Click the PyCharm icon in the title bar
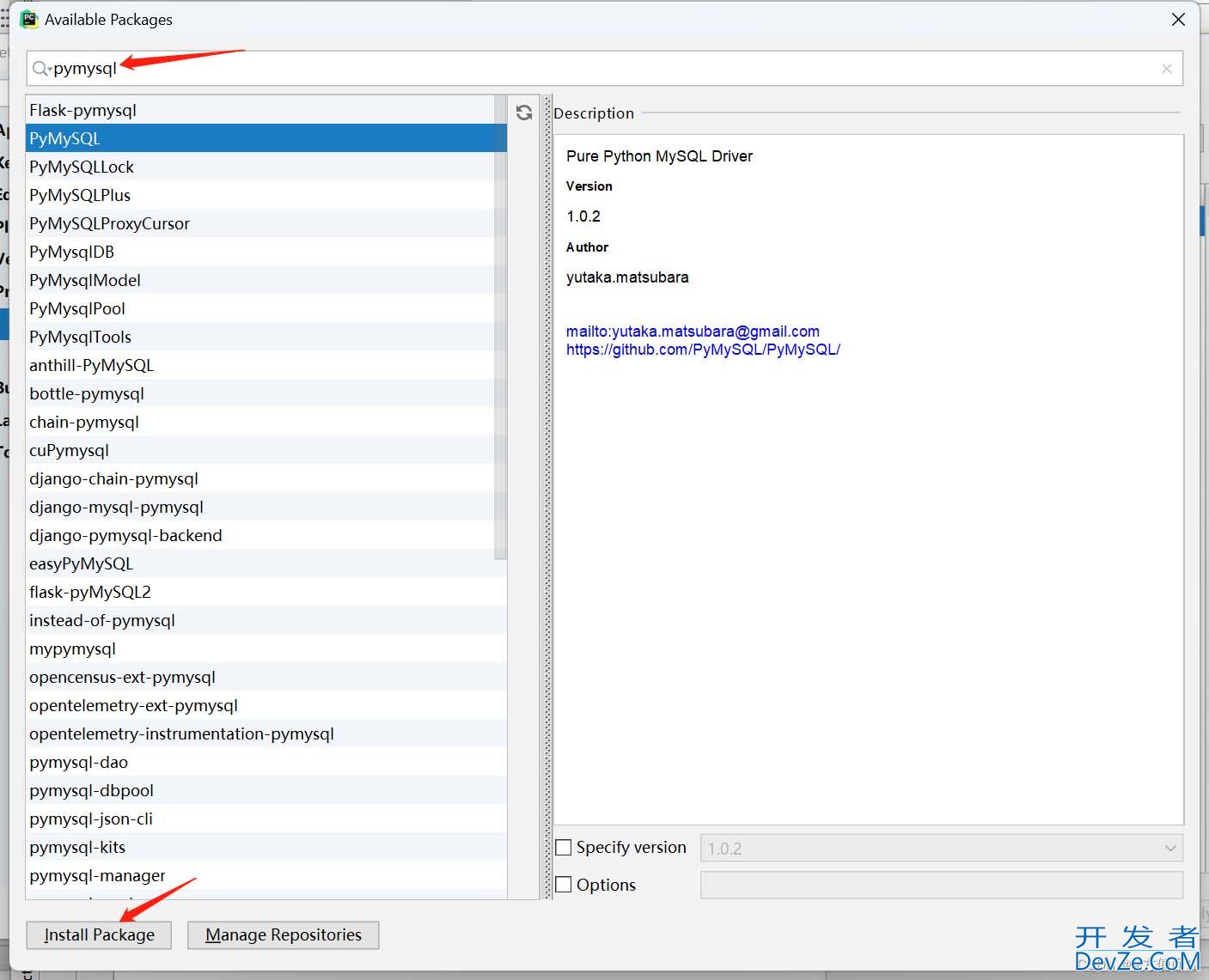This screenshot has height=980, width=1209. point(28,19)
